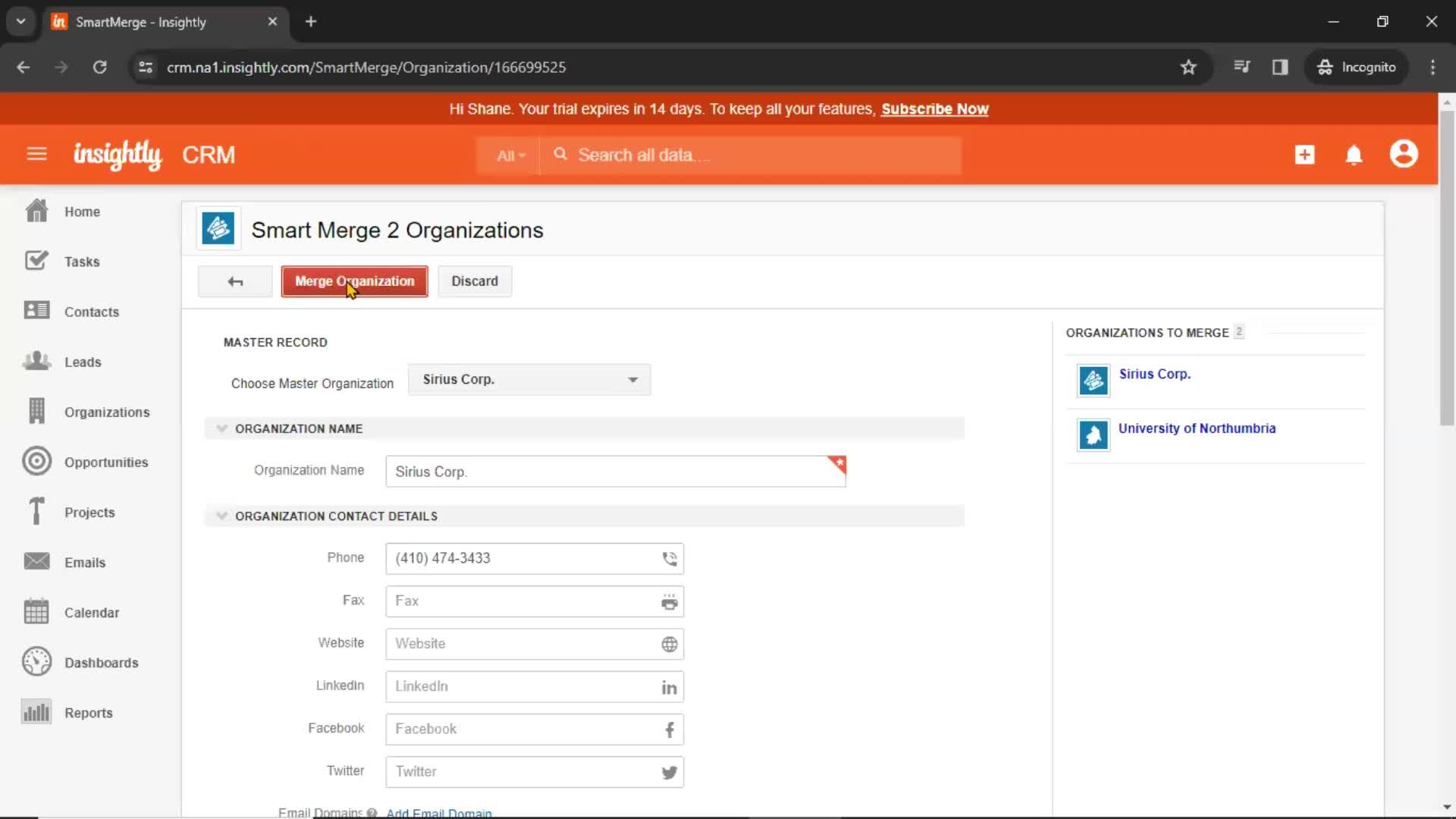Open the All search filter dropdown

click(510, 155)
